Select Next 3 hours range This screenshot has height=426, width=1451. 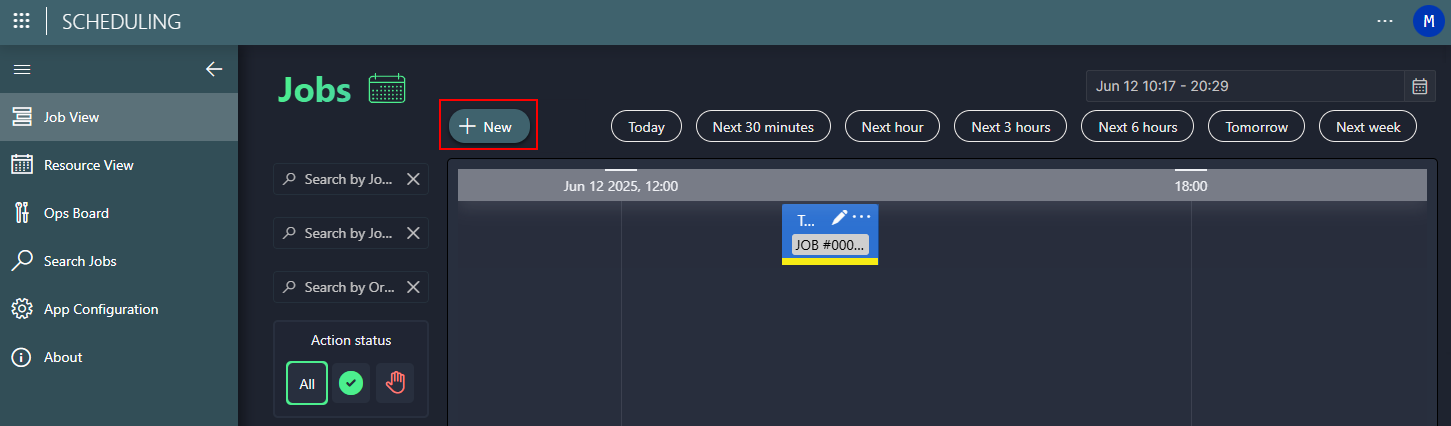point(1011,126)
